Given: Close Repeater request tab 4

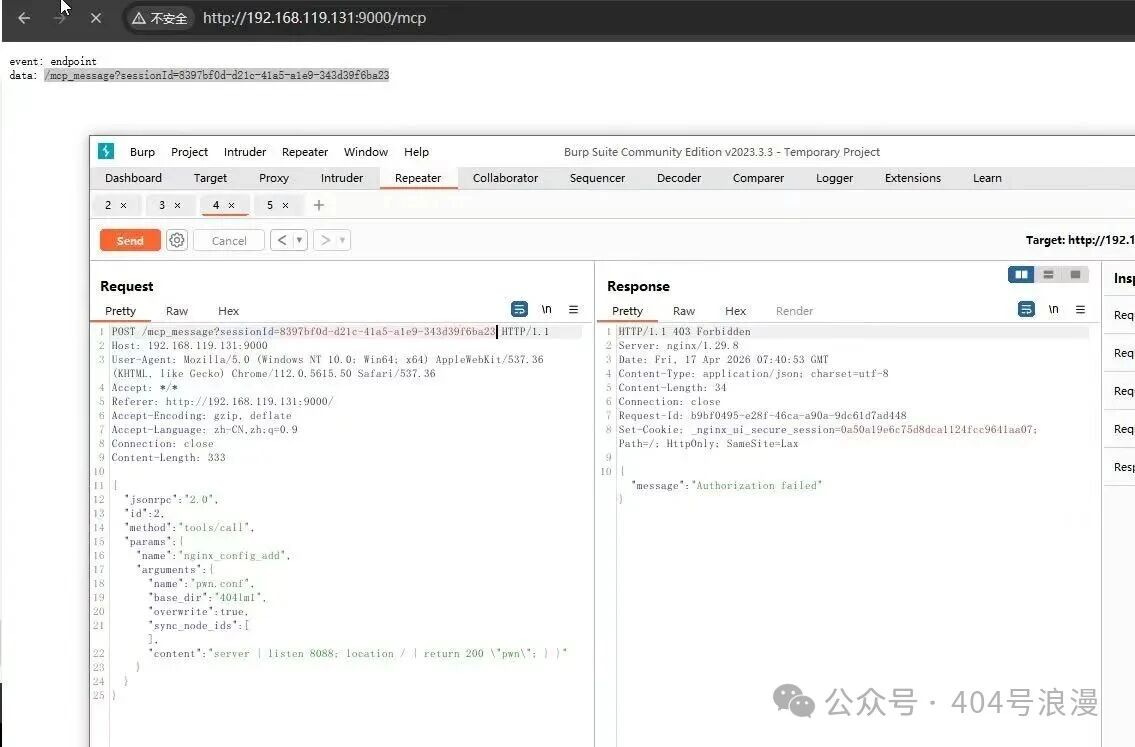Looking at the screenshot, I should tap(232, 206).
